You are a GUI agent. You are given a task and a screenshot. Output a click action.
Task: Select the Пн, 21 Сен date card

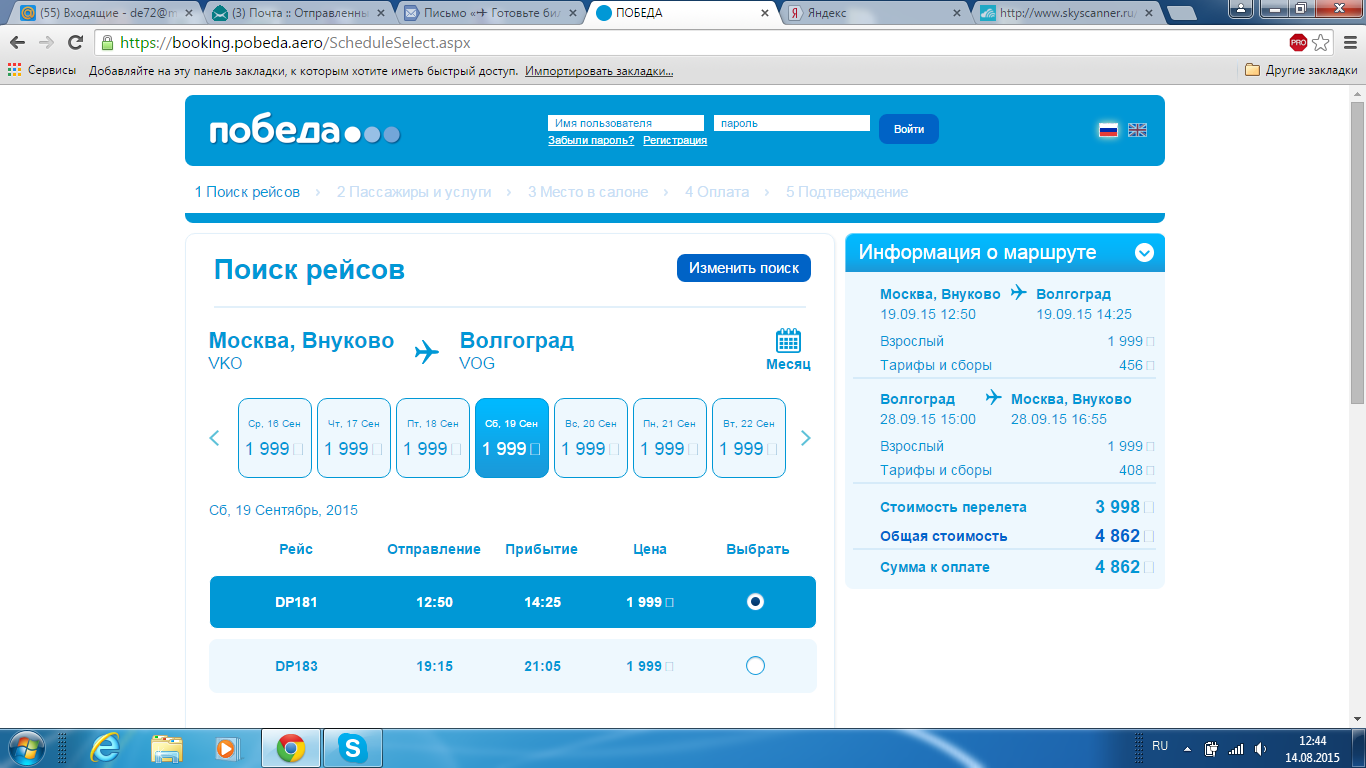point(670,438)
